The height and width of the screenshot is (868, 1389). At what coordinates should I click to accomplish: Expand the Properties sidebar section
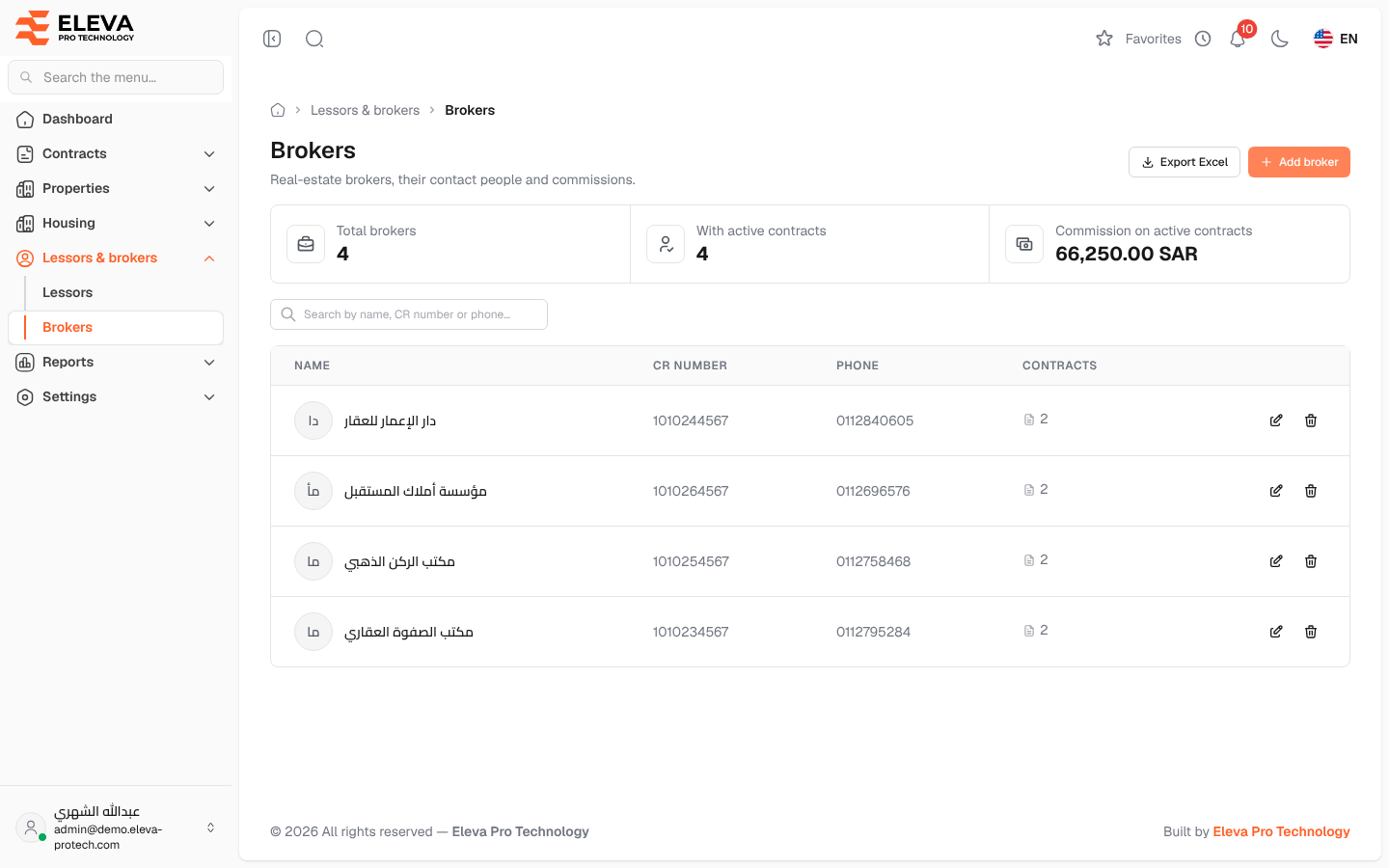116,188
